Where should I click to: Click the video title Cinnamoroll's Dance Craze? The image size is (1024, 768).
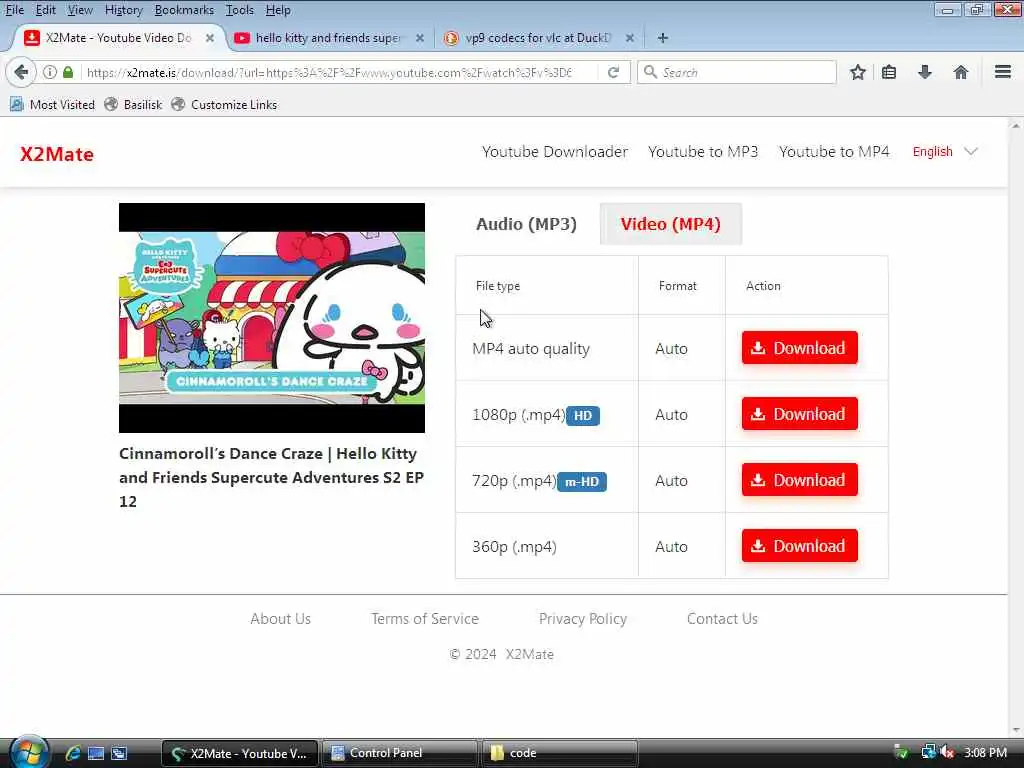click(272, 477)
